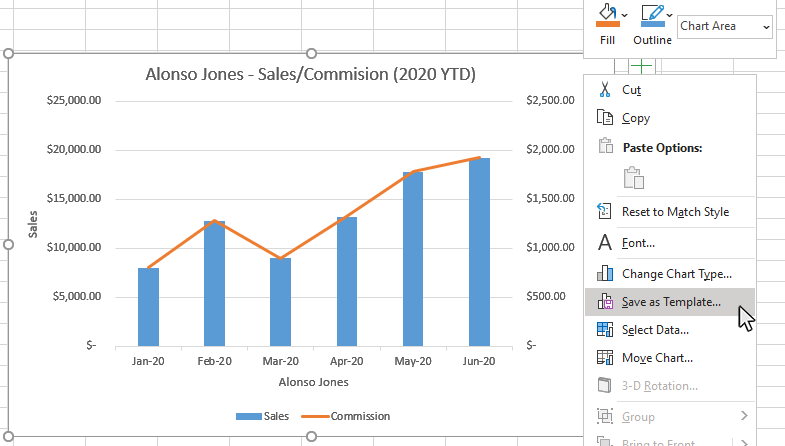Click the Select Data grid icon
This screenshot has width=785, height=446.
click(605, 329)
